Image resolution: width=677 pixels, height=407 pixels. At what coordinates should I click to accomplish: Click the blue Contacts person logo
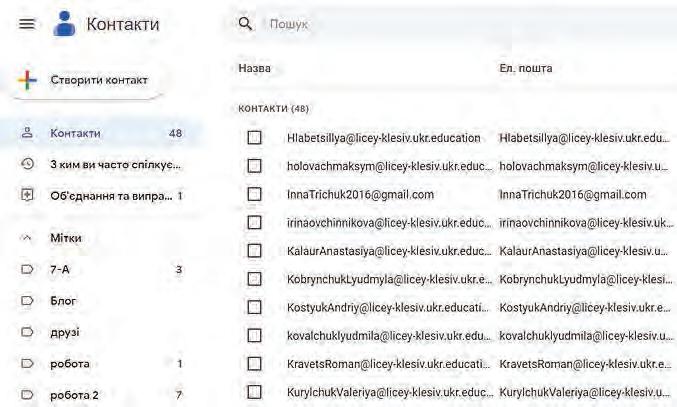pos(64,23)
